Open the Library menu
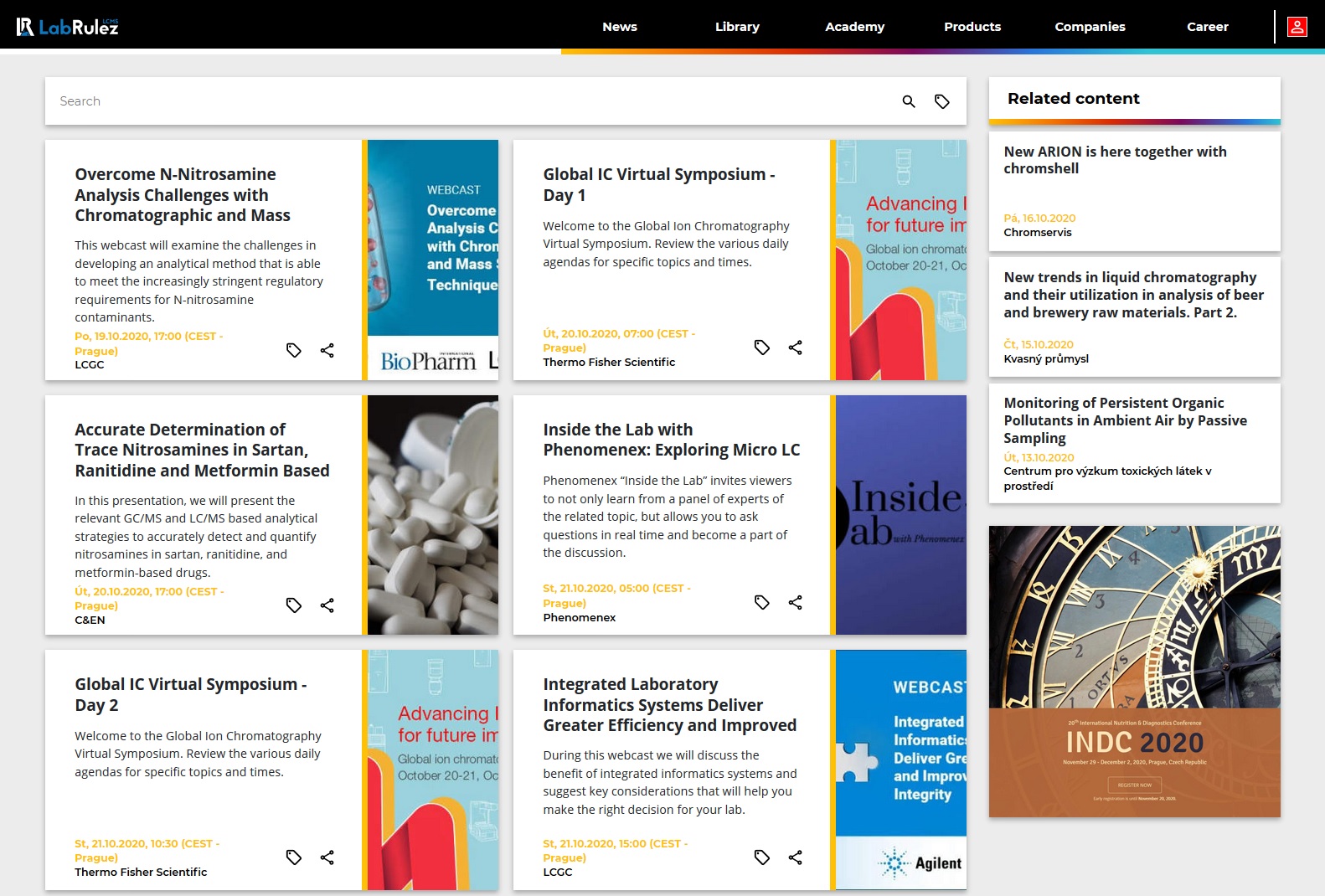The height and width of the screenshot is (896, 1325). pos(737,27)
